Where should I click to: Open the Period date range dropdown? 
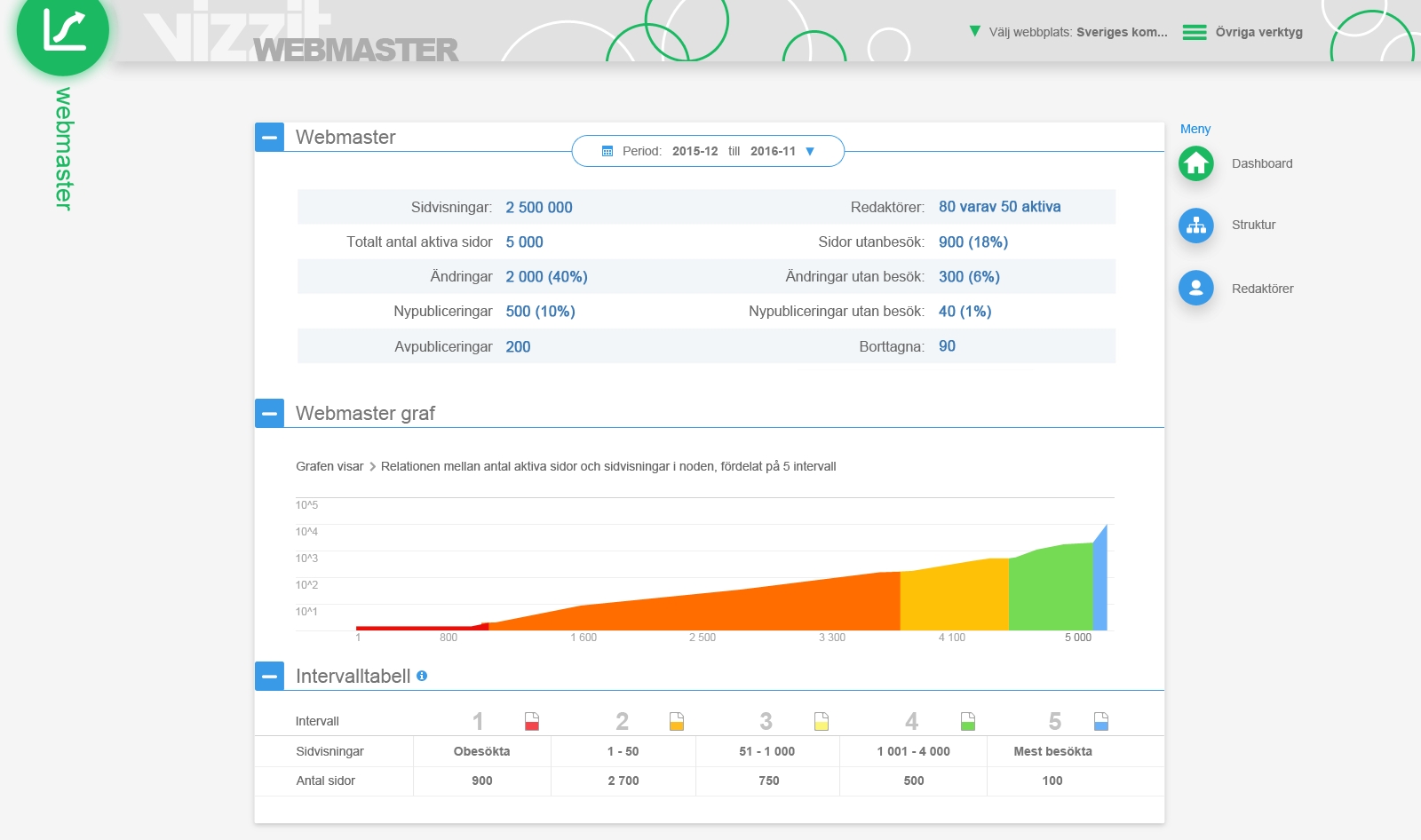(x=708, y=151)
